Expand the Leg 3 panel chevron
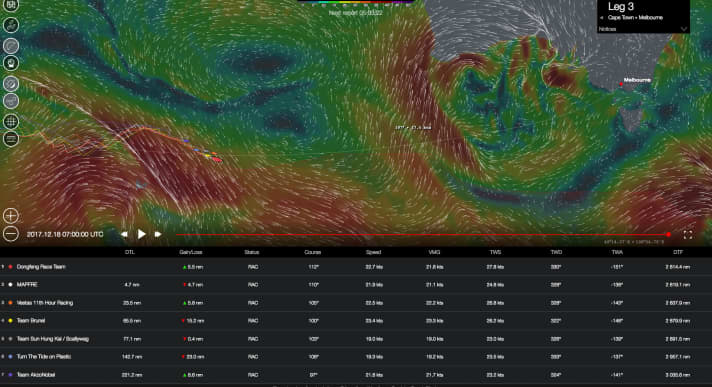 click(684, 29)
